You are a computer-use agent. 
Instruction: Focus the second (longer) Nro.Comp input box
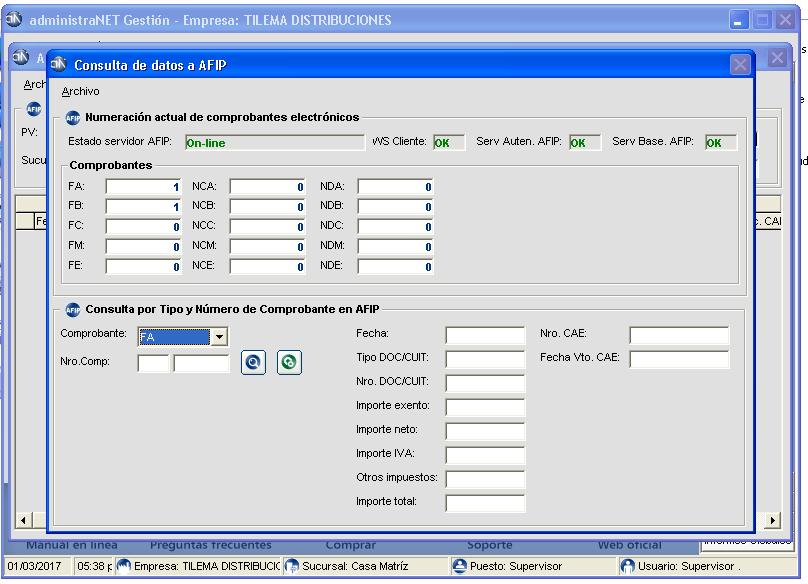201,363
